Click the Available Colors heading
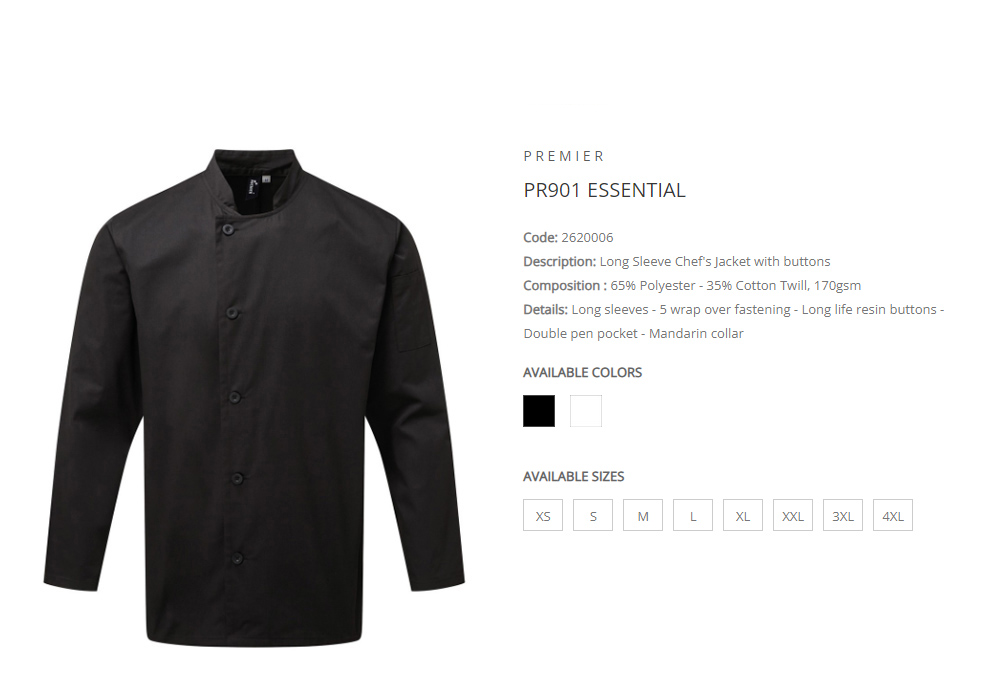Image resolution: width=991 pixels, height=686 pixels. [582, 372]
